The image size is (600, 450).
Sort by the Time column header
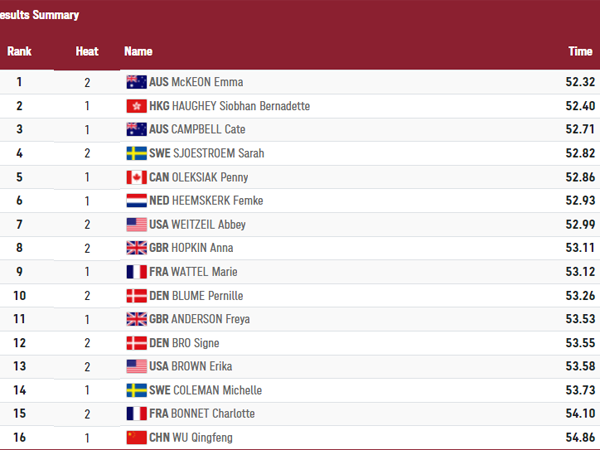click(580, 51)
